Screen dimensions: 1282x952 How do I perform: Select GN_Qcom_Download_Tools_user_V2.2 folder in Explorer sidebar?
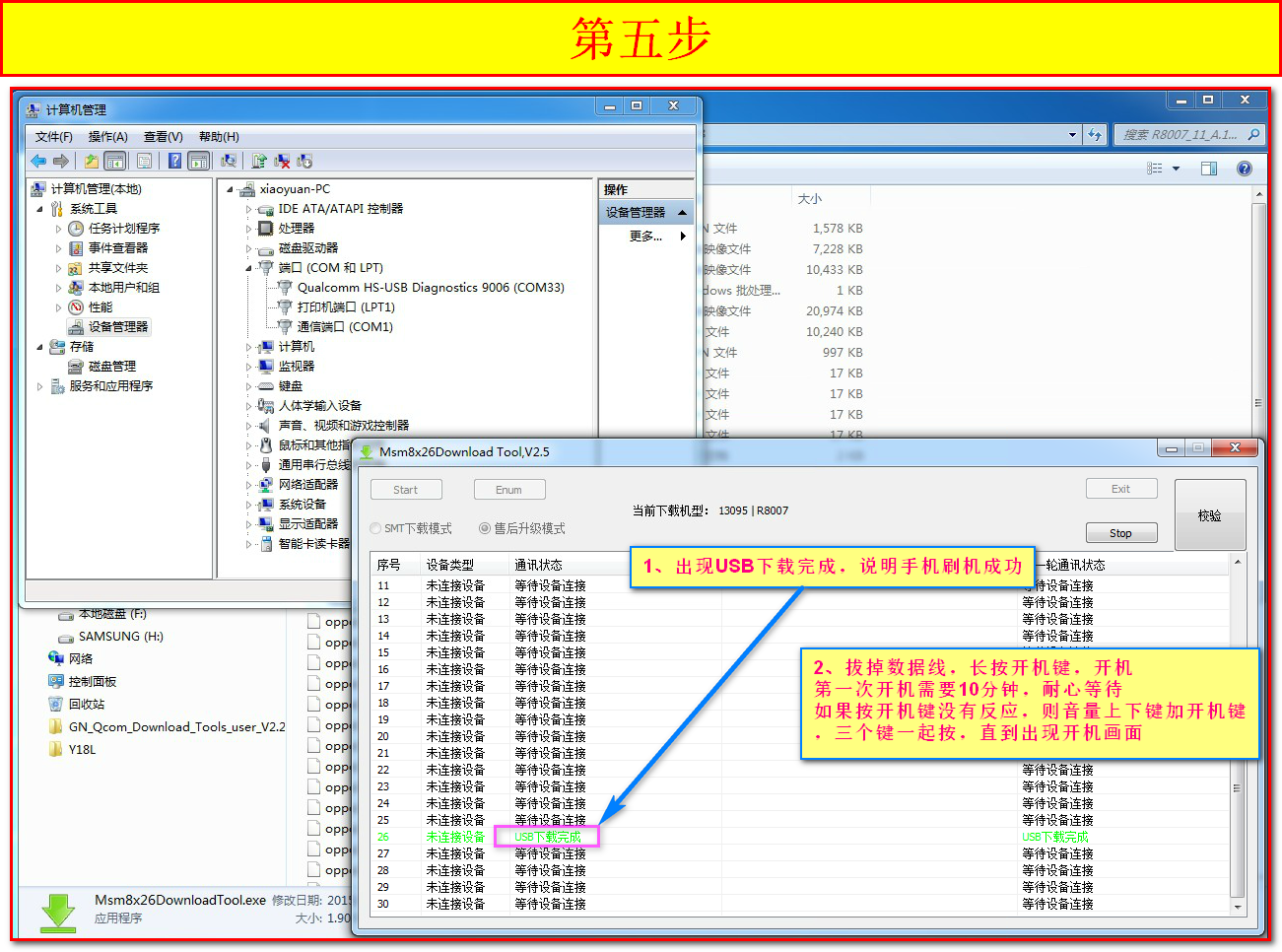(x=167, y=727)
